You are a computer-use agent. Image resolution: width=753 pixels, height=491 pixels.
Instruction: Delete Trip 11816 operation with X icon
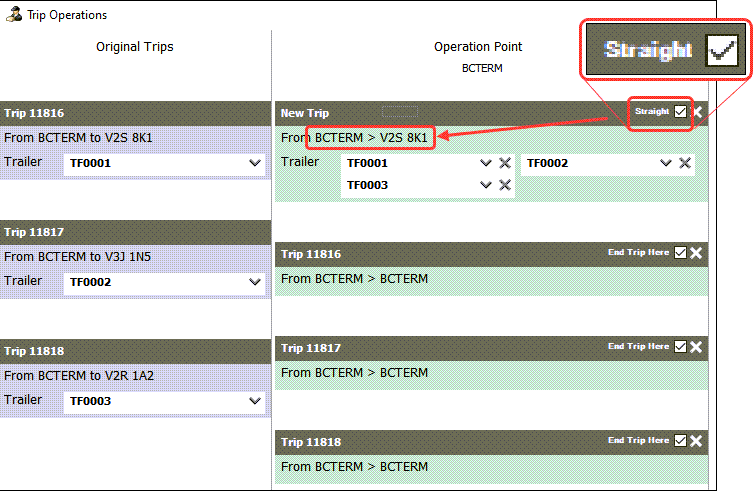[696, 253]
